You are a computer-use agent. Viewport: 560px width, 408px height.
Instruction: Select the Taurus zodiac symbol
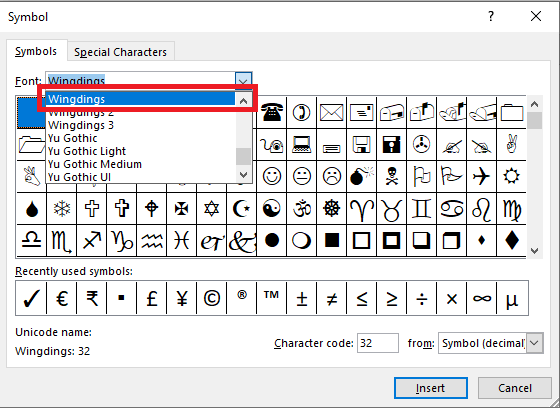(391, 209)
